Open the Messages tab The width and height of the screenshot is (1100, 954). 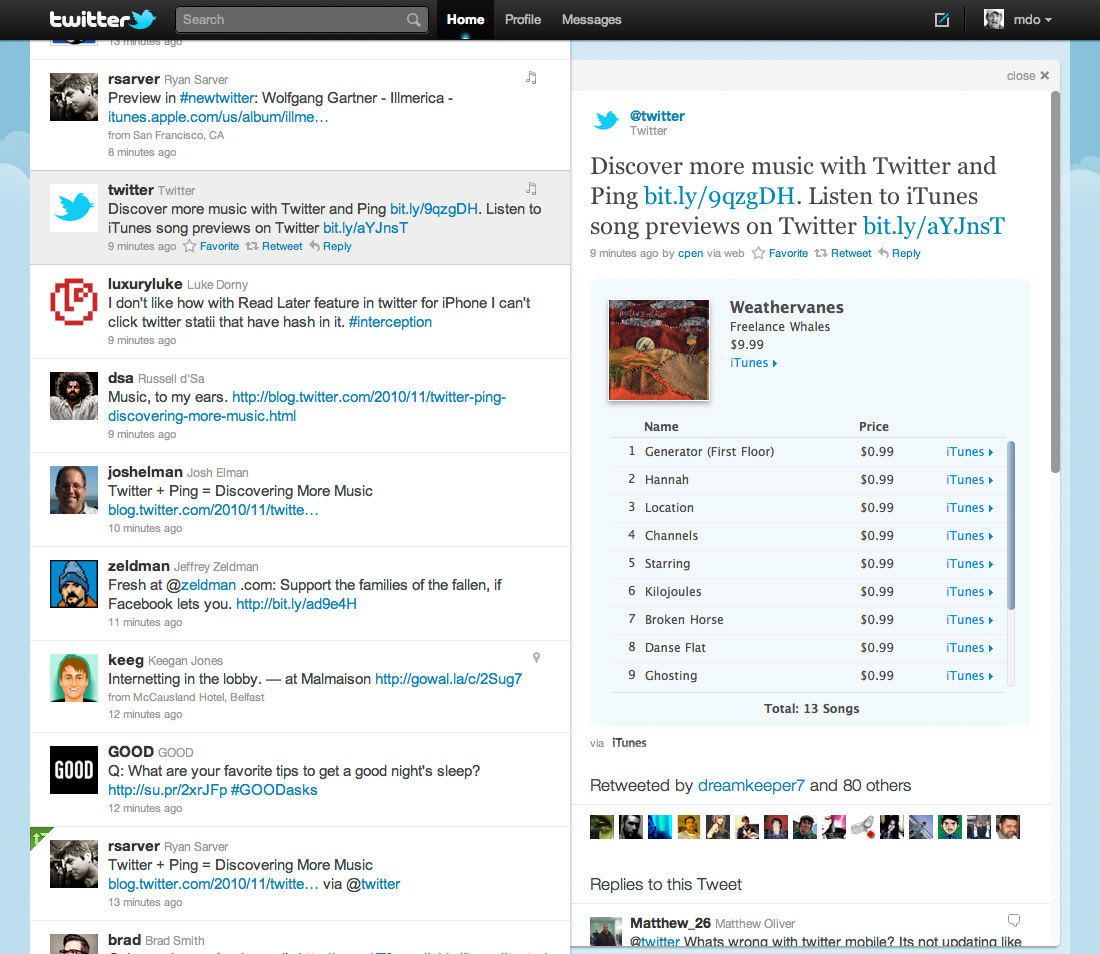point(590,19)
